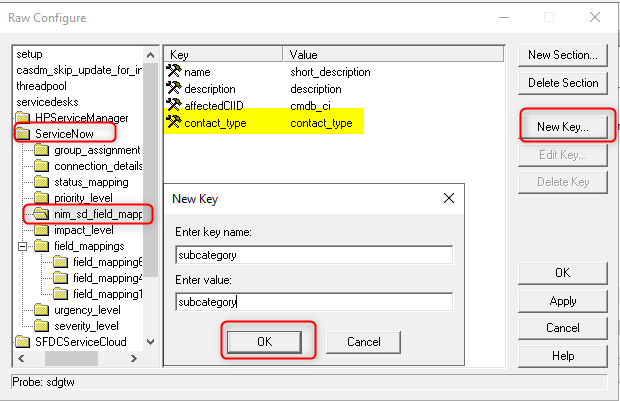This screenshot has height=401, width=620.
Task: Click the New Key button
Action: [x=563, y=127]
